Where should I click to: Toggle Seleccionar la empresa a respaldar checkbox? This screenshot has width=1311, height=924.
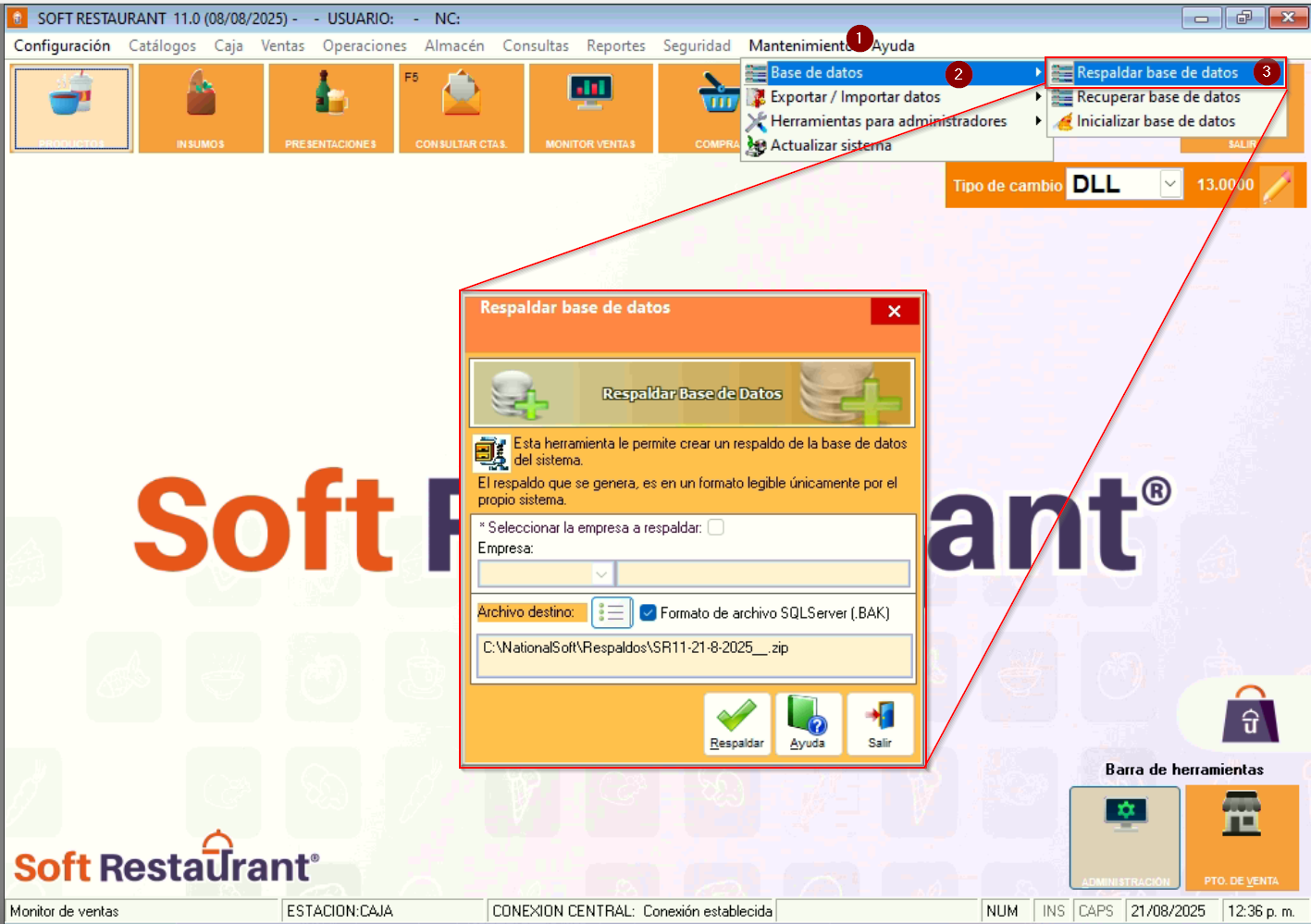[715, 527]
